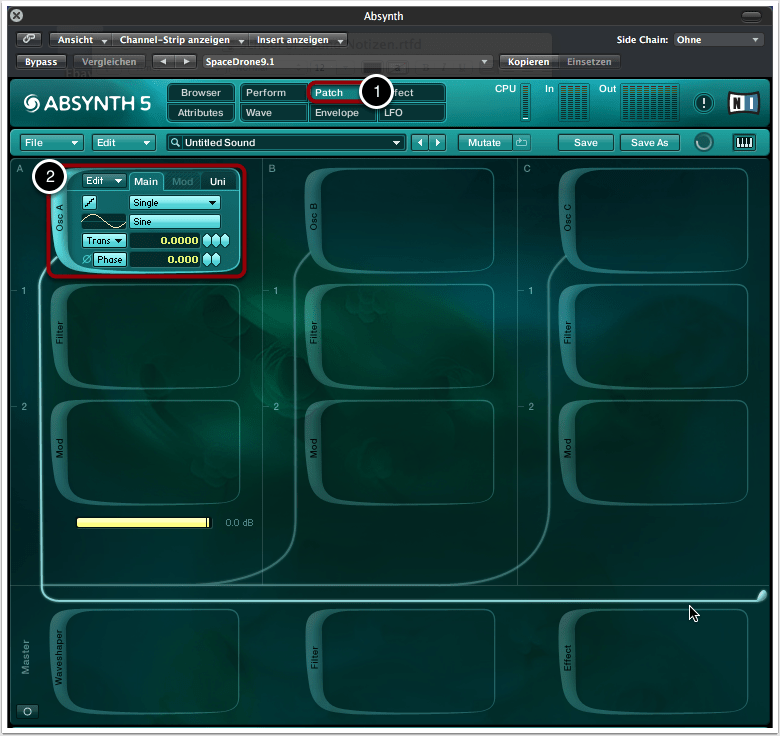
Task: Adjust the yellow channel A level slider
Action: (x=143, y=522)
